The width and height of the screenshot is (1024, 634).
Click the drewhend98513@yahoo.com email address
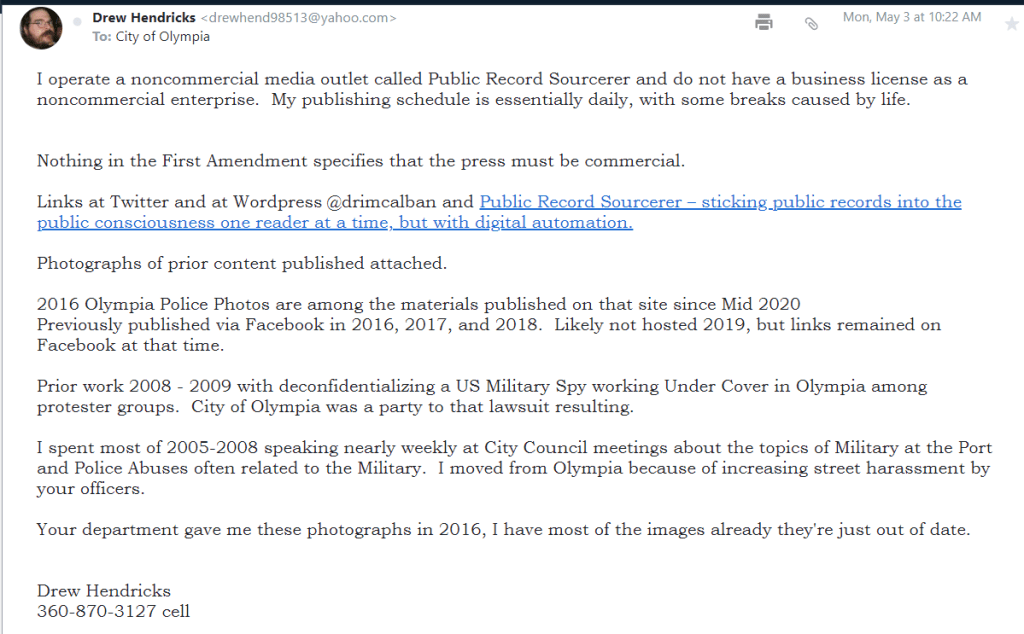tap(298, 18)
